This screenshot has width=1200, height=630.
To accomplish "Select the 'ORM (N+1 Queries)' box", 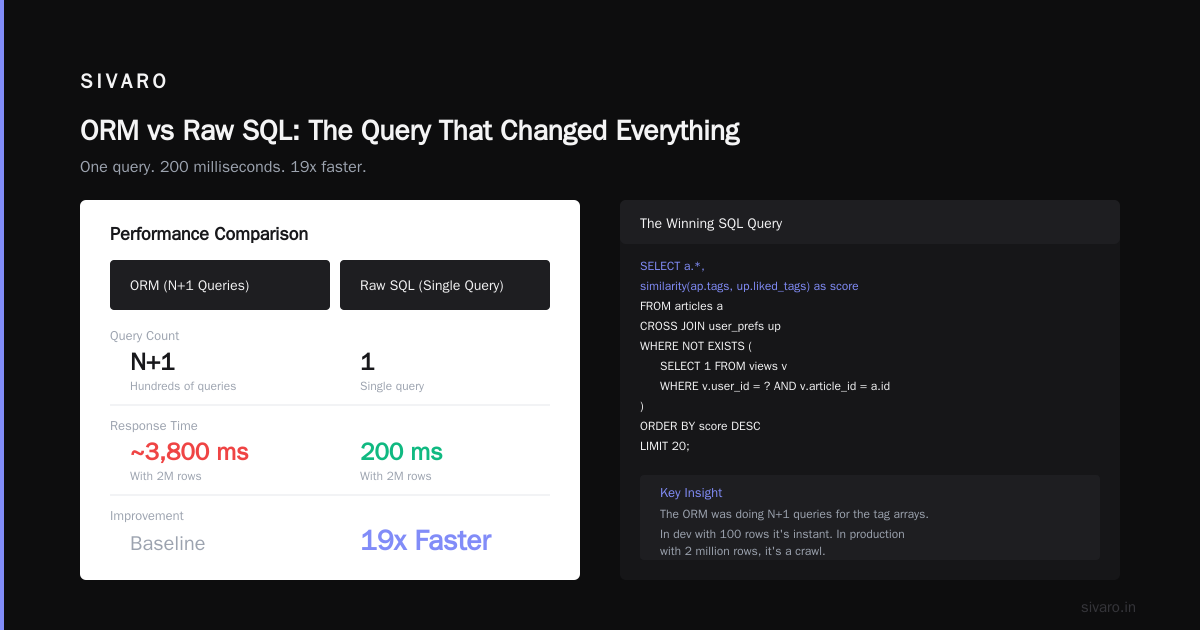I will pos(220,285).
